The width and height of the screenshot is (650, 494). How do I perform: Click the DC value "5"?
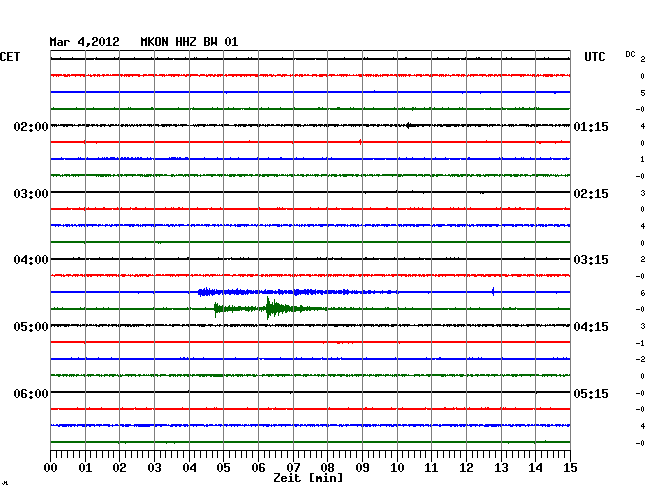click(x=643, y=93)
